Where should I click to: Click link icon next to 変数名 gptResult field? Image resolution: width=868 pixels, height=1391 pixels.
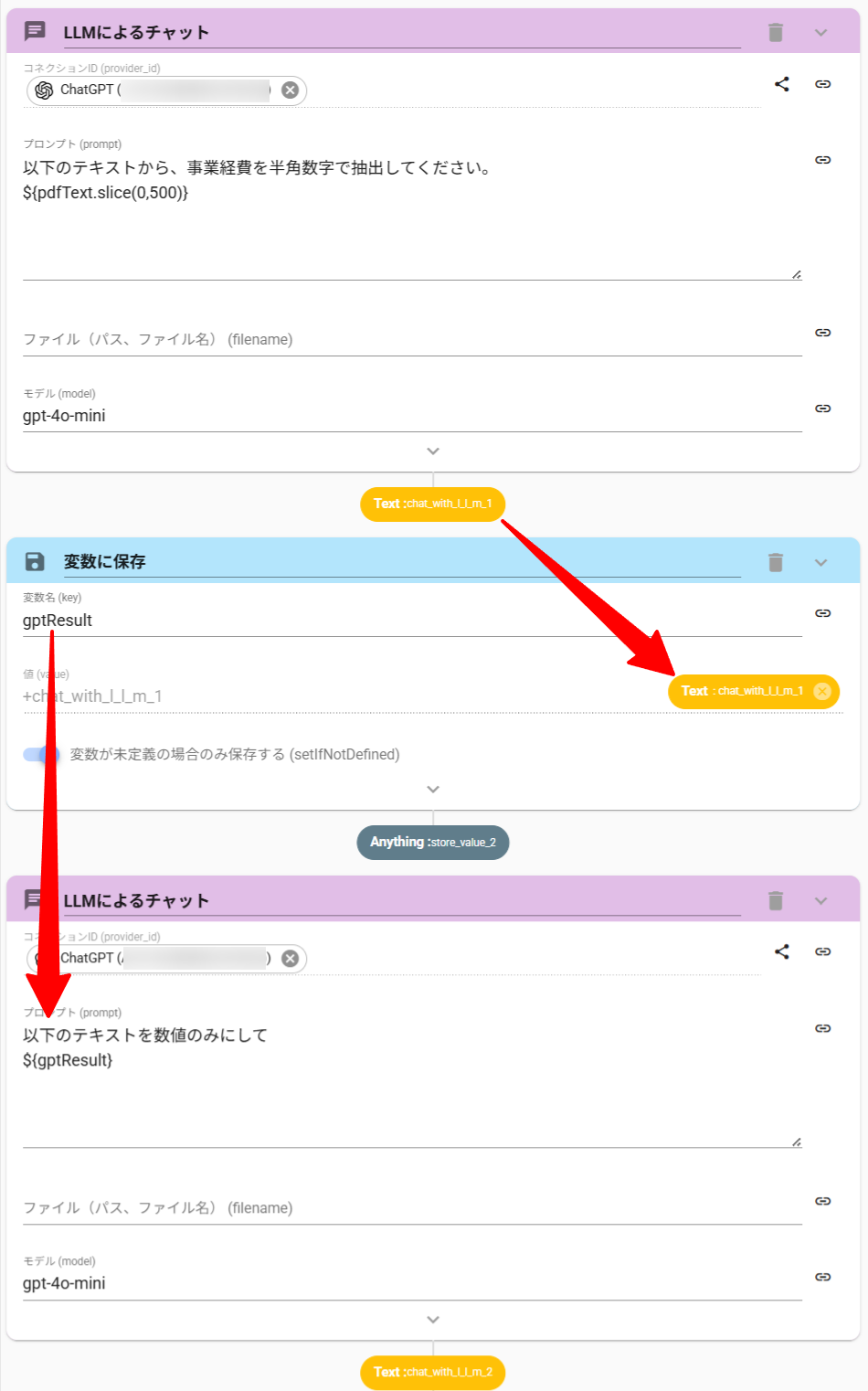[x=823, y=613]
